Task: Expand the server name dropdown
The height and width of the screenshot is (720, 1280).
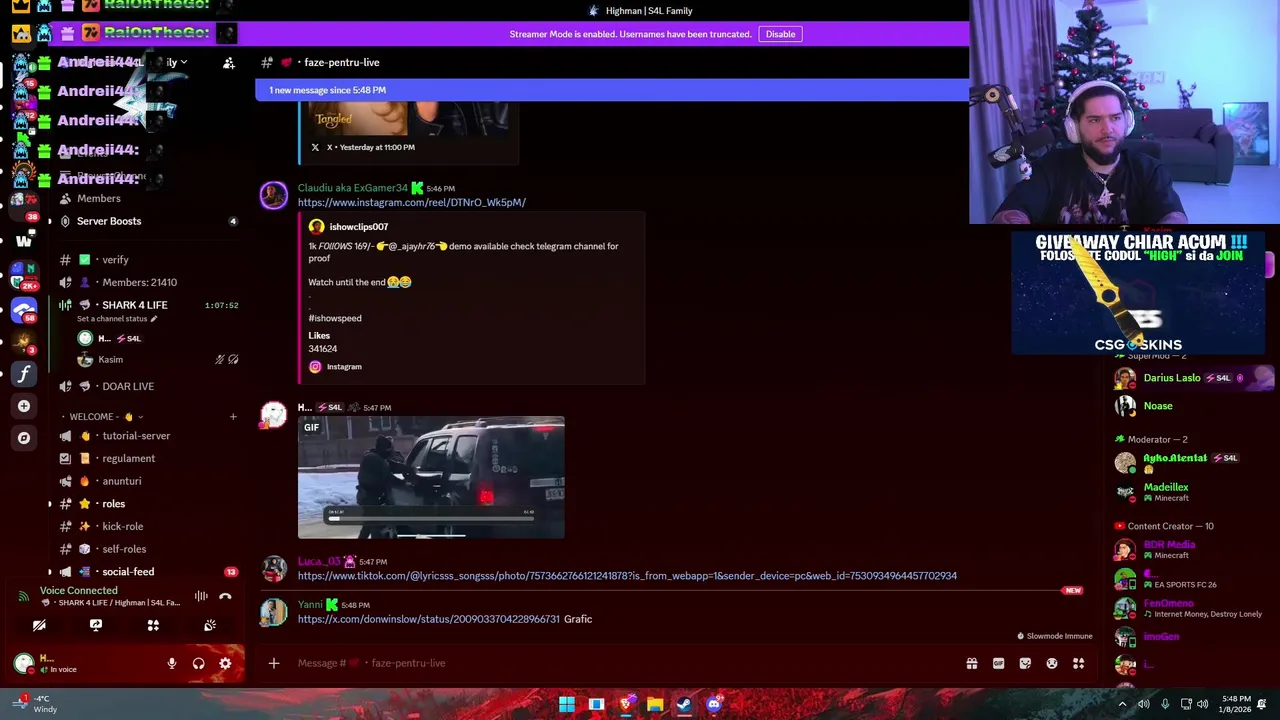Action: (x=184, y=62)
